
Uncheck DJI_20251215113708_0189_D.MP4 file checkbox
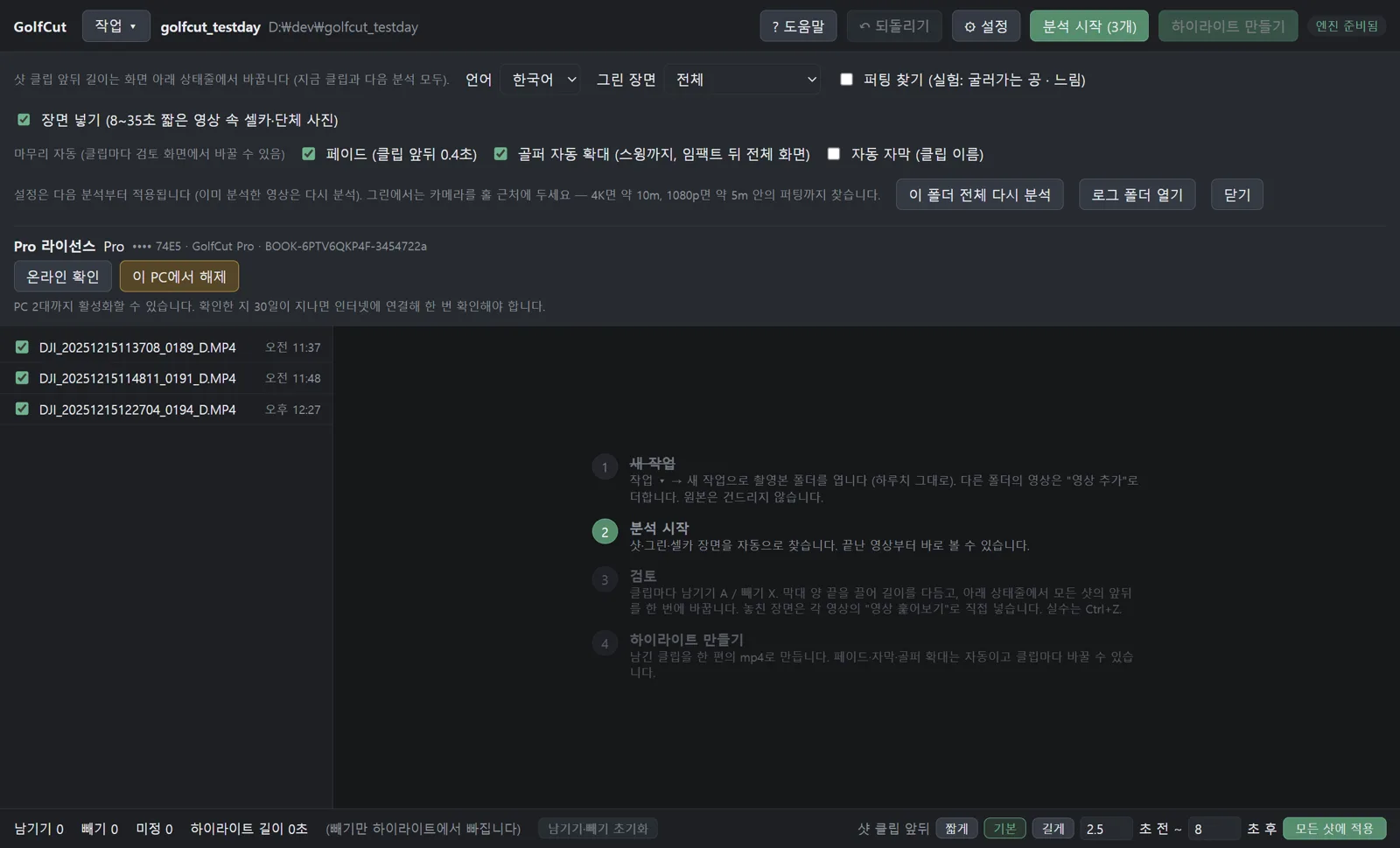click(22, 347)
